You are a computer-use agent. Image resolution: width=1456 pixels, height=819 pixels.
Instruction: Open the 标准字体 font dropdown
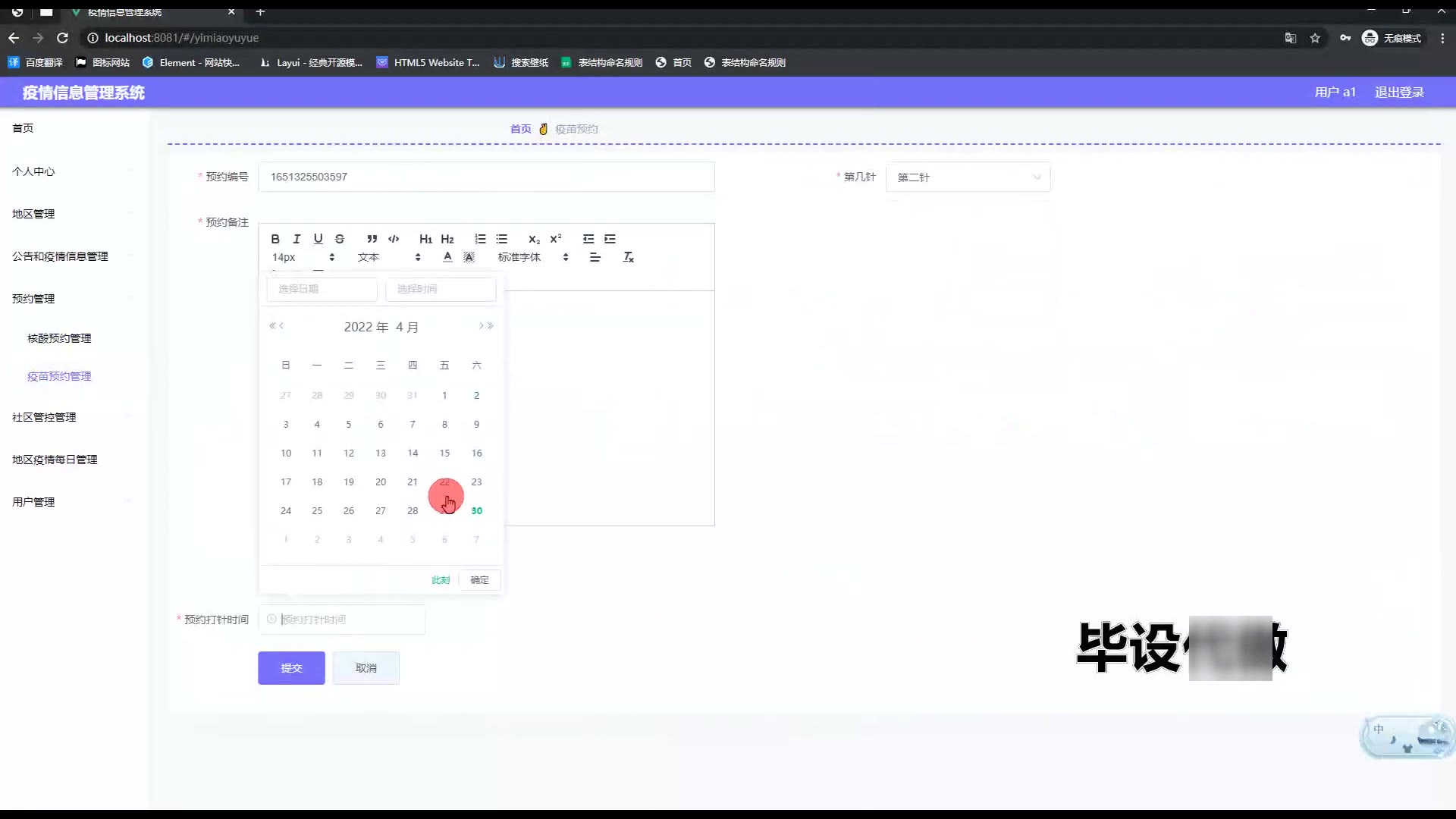(532, 258)
